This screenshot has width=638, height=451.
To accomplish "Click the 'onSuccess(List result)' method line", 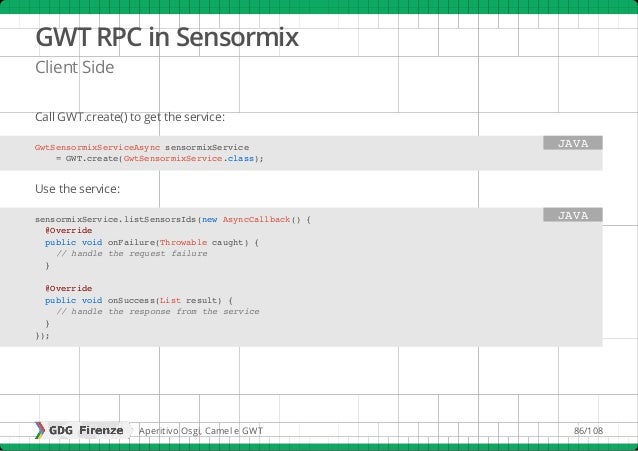I will click(x=139, y=300).
